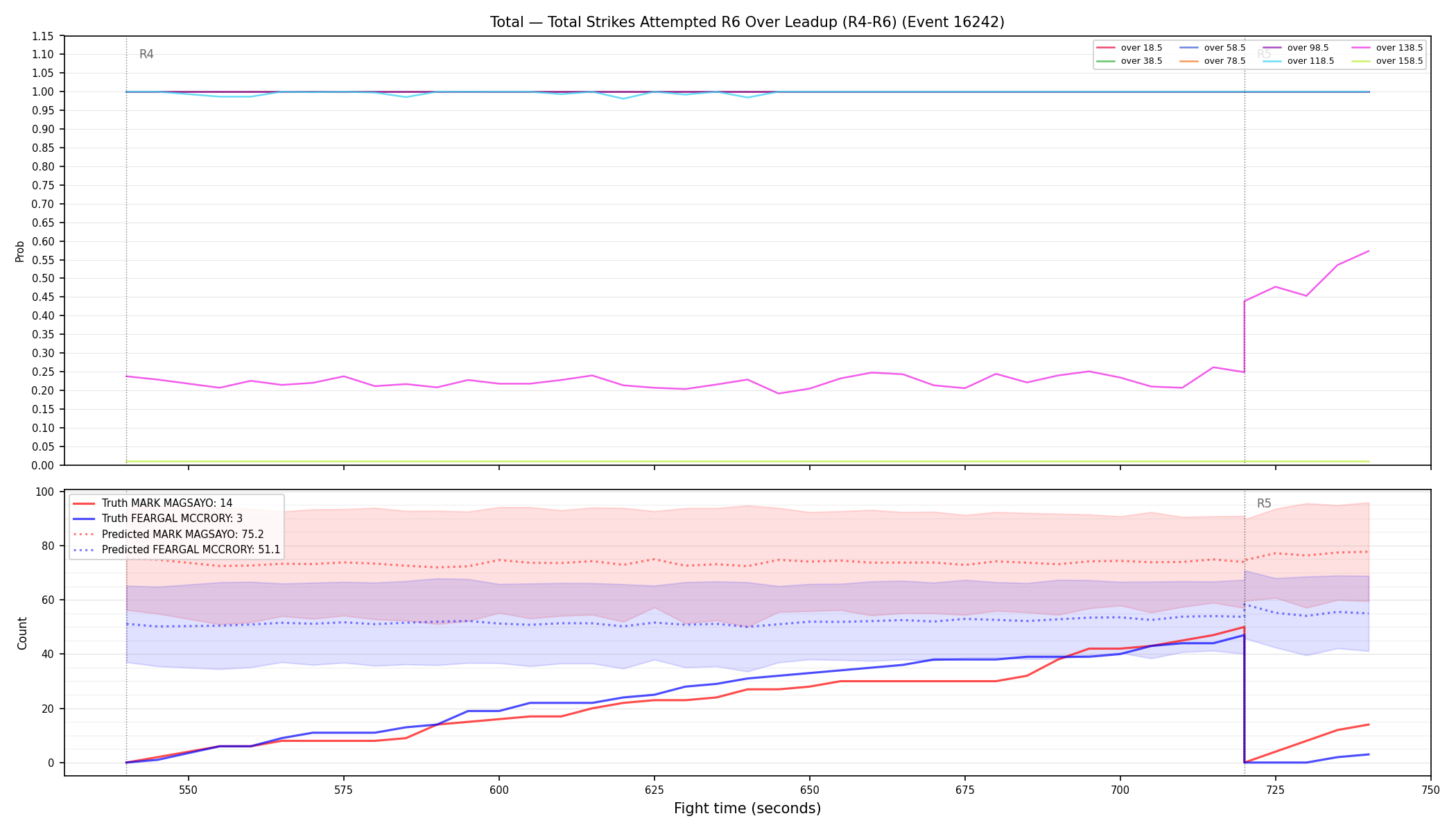1456x832 pixels.
Task: Click the 550 tick on the time axis
Action: pos(188,790)
